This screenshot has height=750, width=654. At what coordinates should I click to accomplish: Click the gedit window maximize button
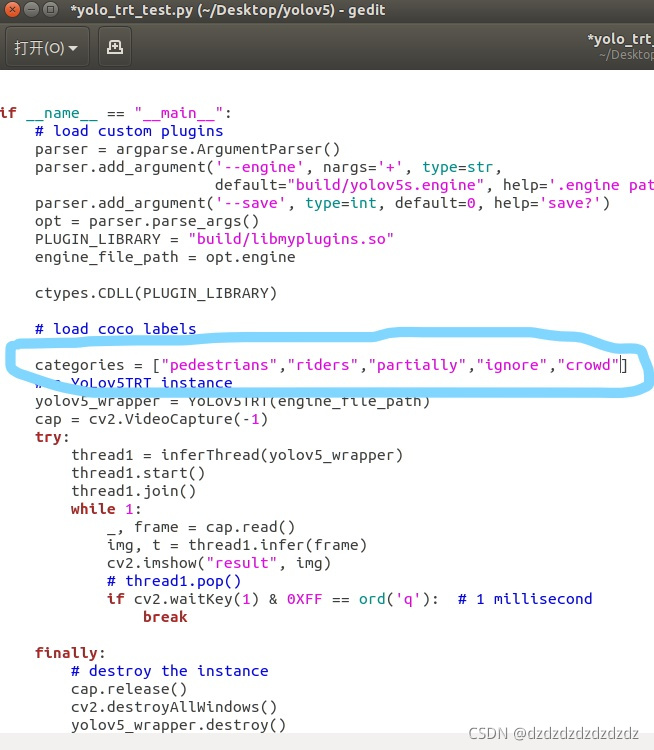tap(50, 10)
